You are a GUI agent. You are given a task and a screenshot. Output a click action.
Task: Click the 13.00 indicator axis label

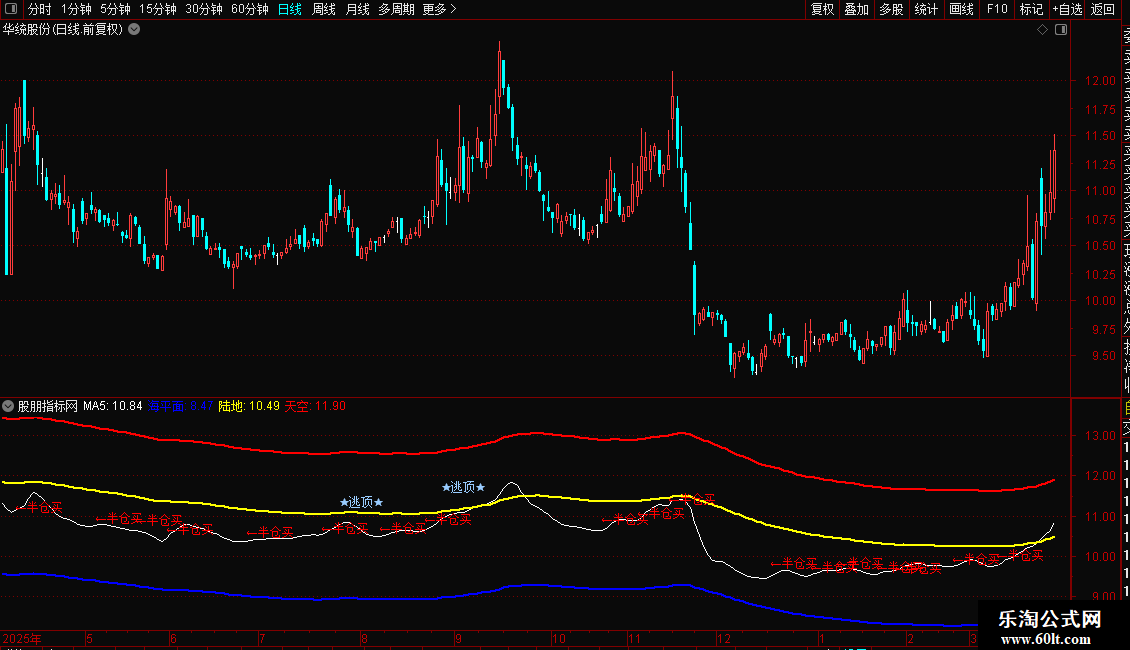point(1100,436)
